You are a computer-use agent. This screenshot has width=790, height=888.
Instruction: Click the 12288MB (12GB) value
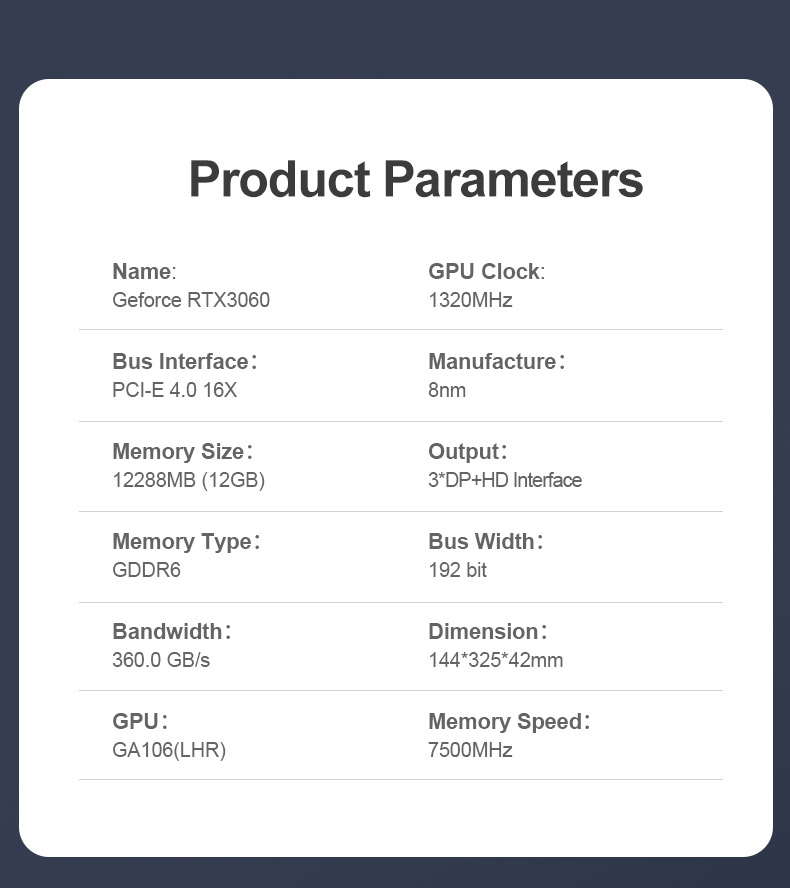pos(189,480)
